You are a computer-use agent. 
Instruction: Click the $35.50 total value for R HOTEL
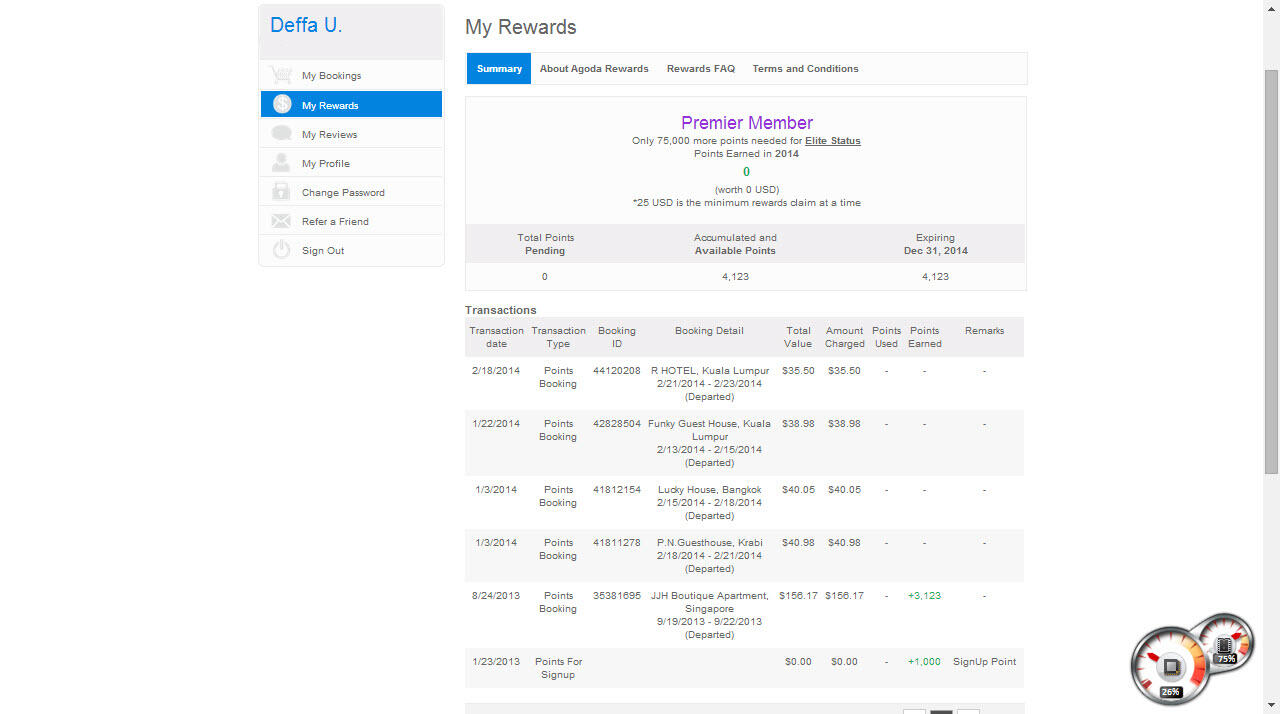tap(798, 370)
